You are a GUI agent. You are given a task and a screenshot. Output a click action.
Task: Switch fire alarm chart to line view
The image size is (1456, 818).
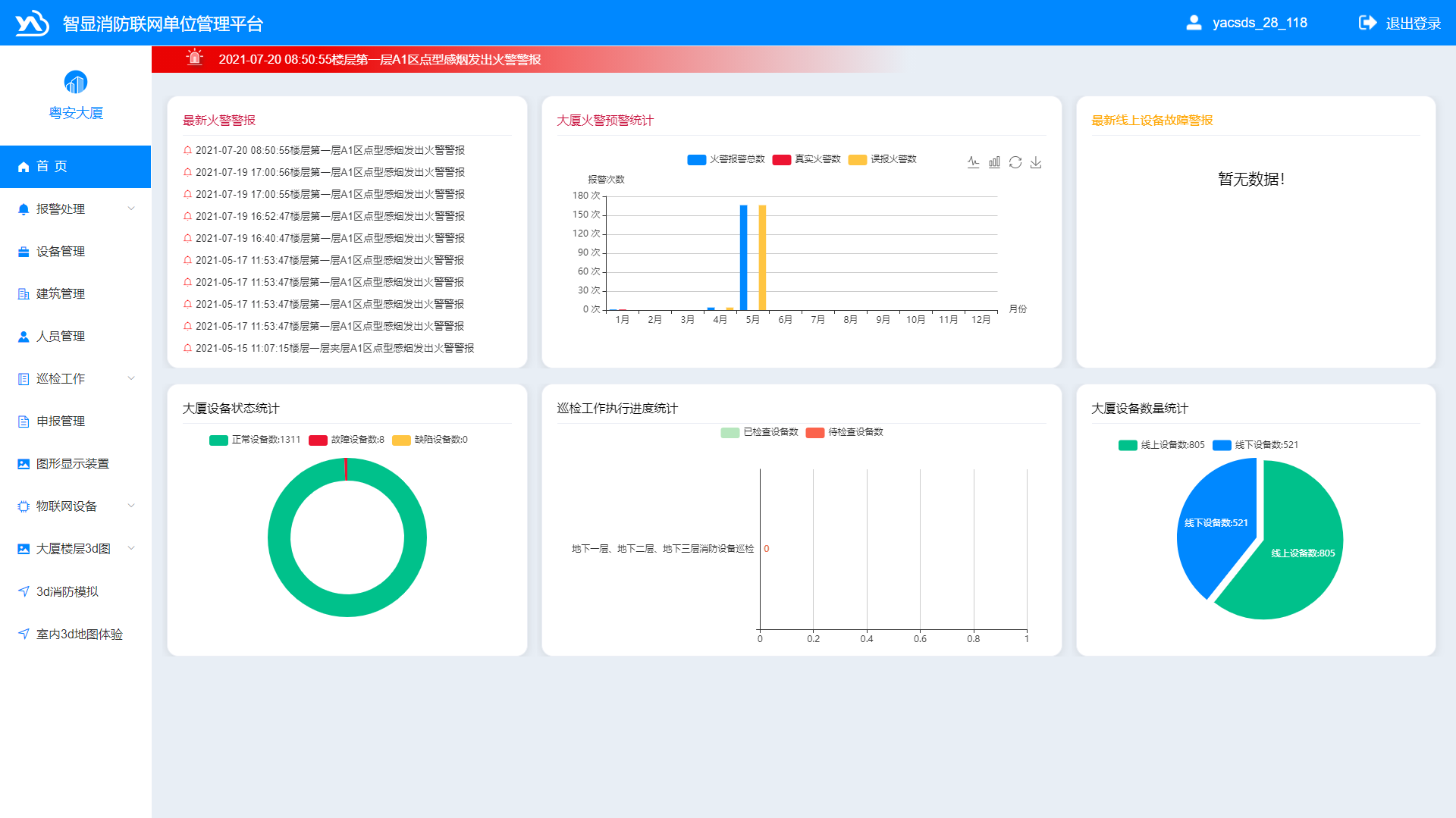click(x=974, y=162)
